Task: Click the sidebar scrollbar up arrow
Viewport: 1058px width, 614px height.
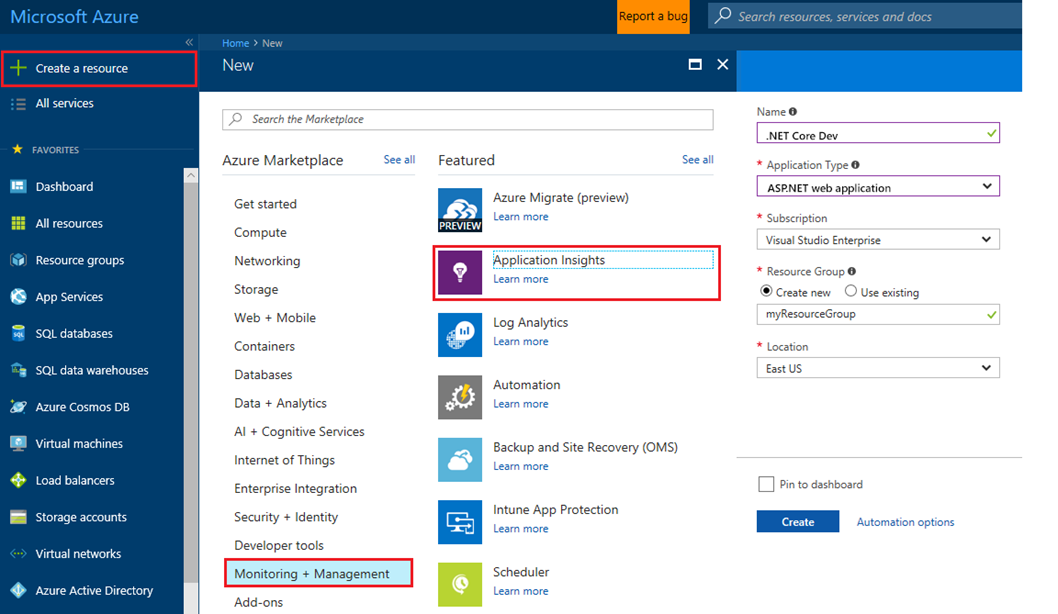Action: (191, 175)
